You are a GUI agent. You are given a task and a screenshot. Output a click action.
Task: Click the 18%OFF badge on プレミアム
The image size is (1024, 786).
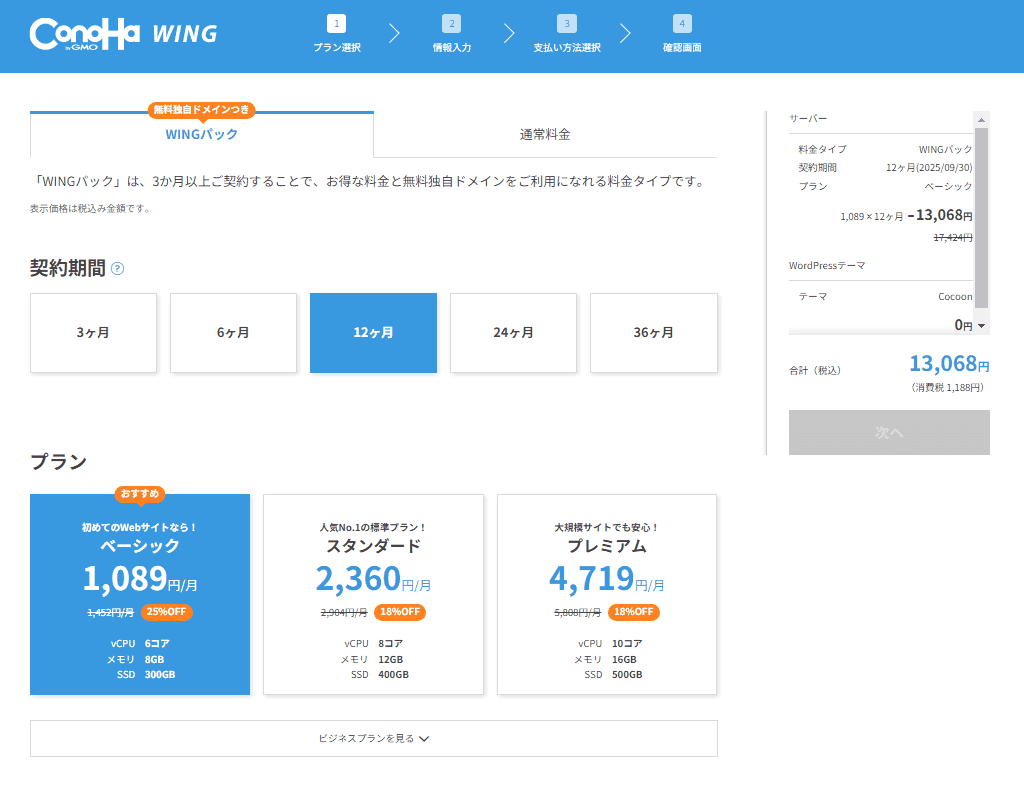(633, 612)
